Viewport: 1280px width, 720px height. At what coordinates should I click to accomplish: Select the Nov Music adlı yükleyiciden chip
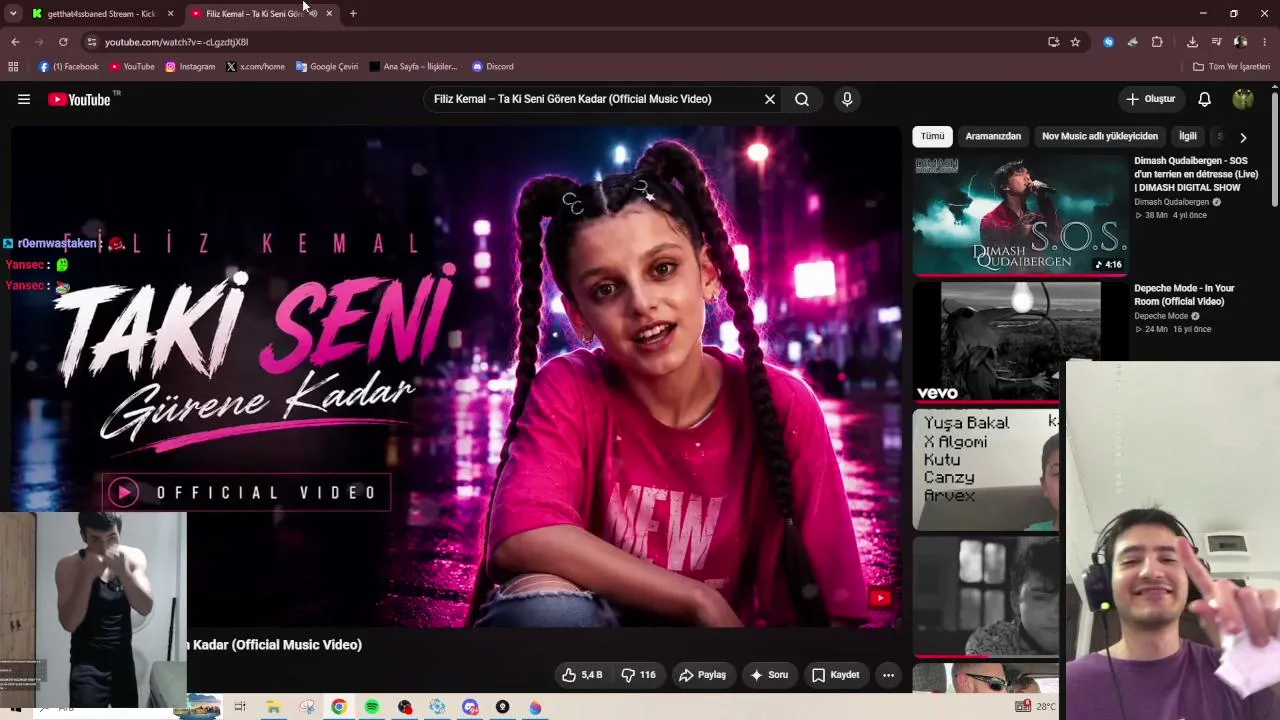tap(1100, 136)
